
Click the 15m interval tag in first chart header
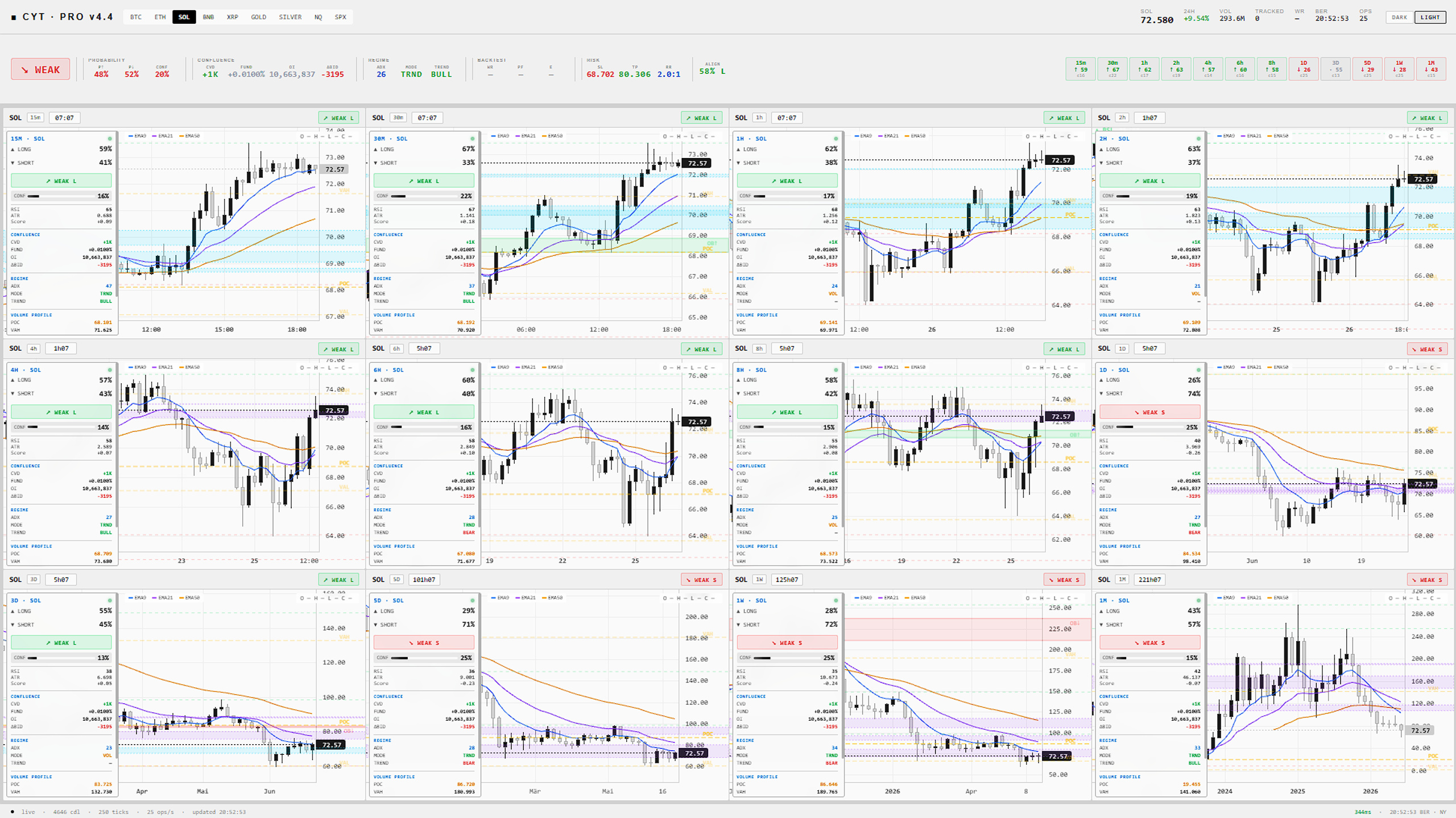35,118
